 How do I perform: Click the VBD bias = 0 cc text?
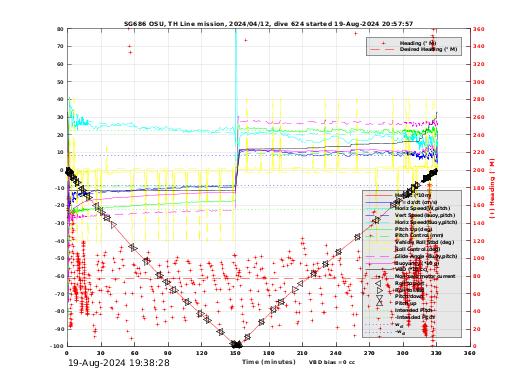(332, 362)
